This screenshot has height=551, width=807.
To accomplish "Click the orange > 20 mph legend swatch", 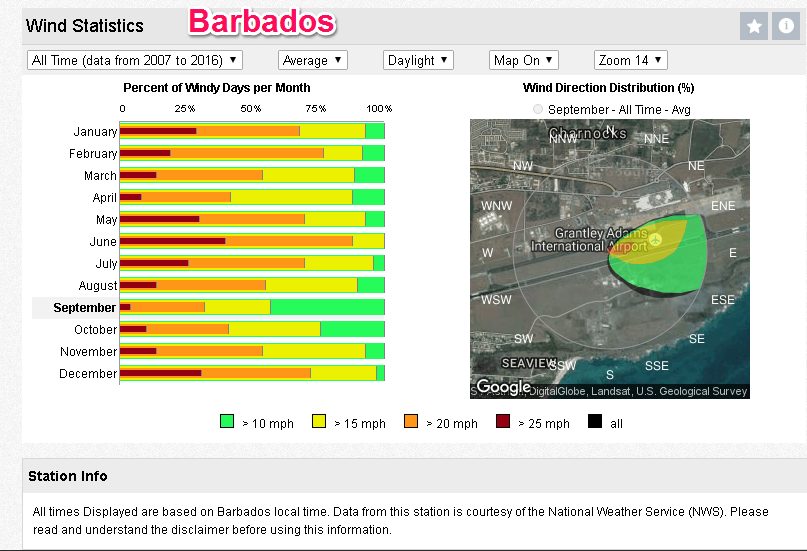I will (410, 423).
